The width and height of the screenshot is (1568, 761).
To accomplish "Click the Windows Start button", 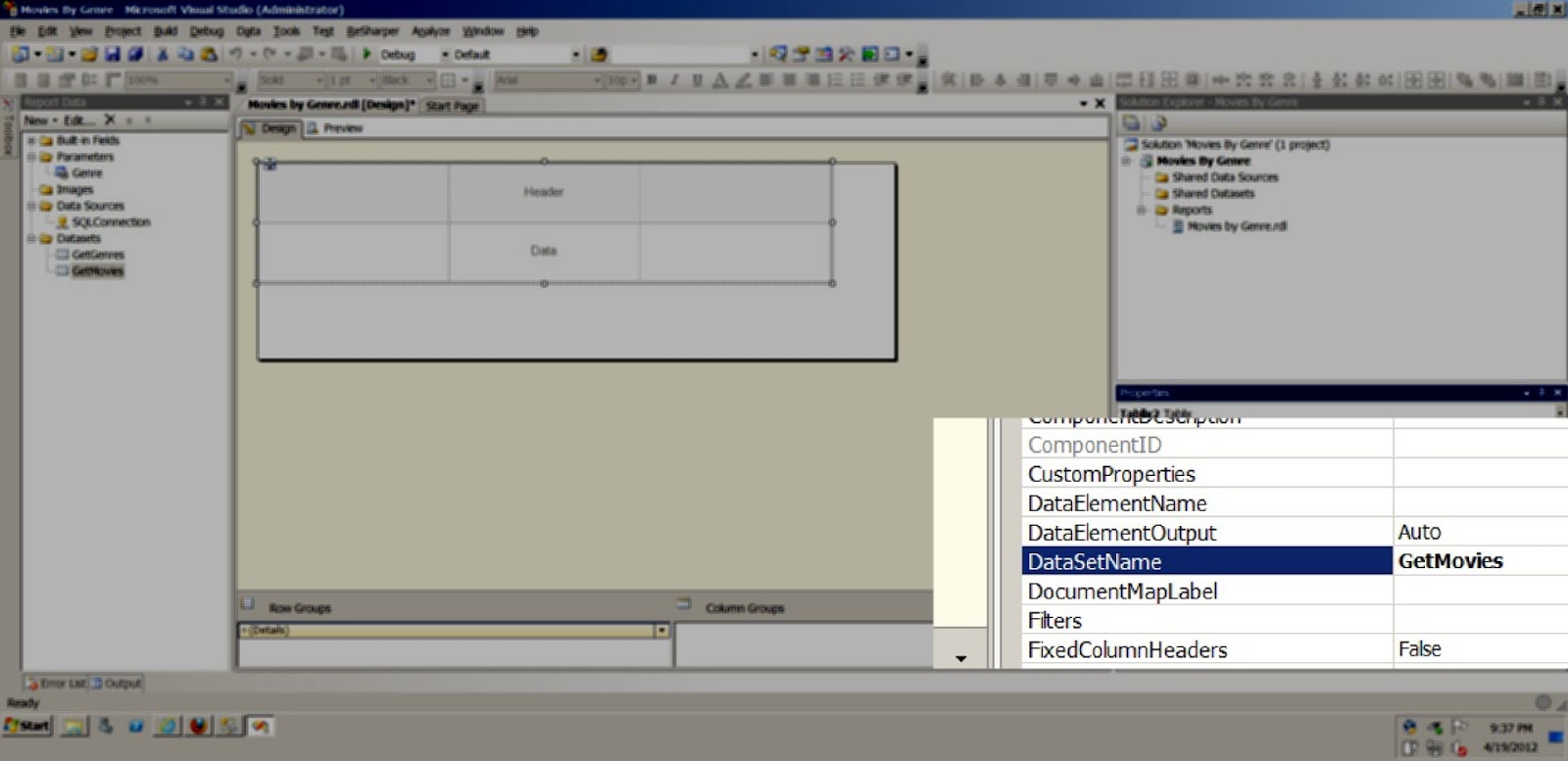I will click(27, 726).
